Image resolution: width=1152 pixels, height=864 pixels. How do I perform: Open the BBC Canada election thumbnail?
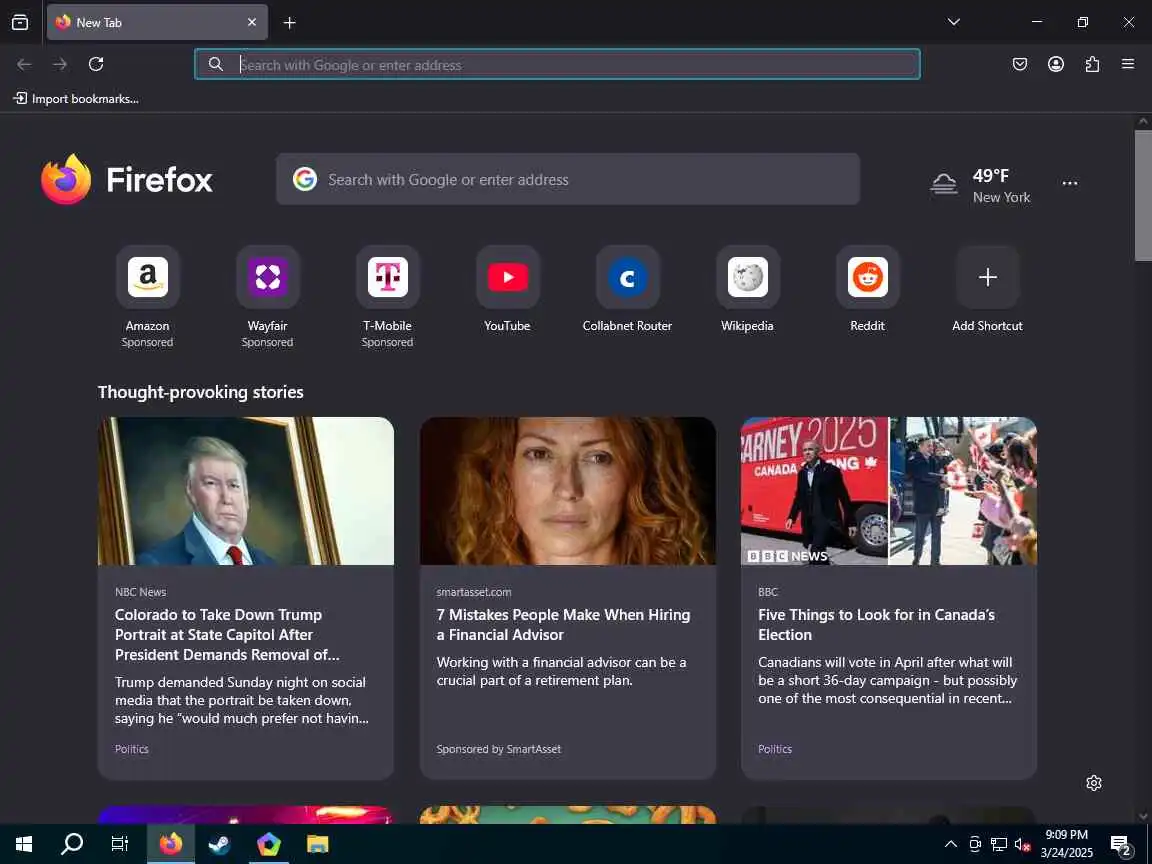(889, 491)
